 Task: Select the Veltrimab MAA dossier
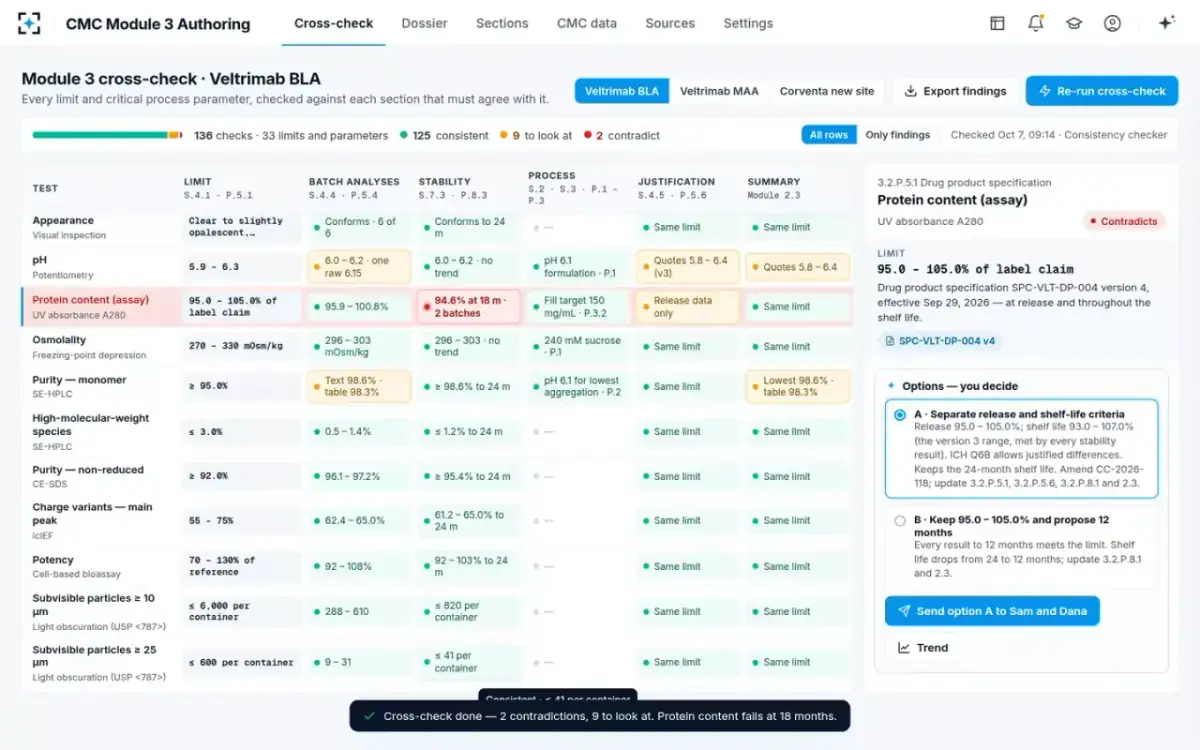[719, 91]
